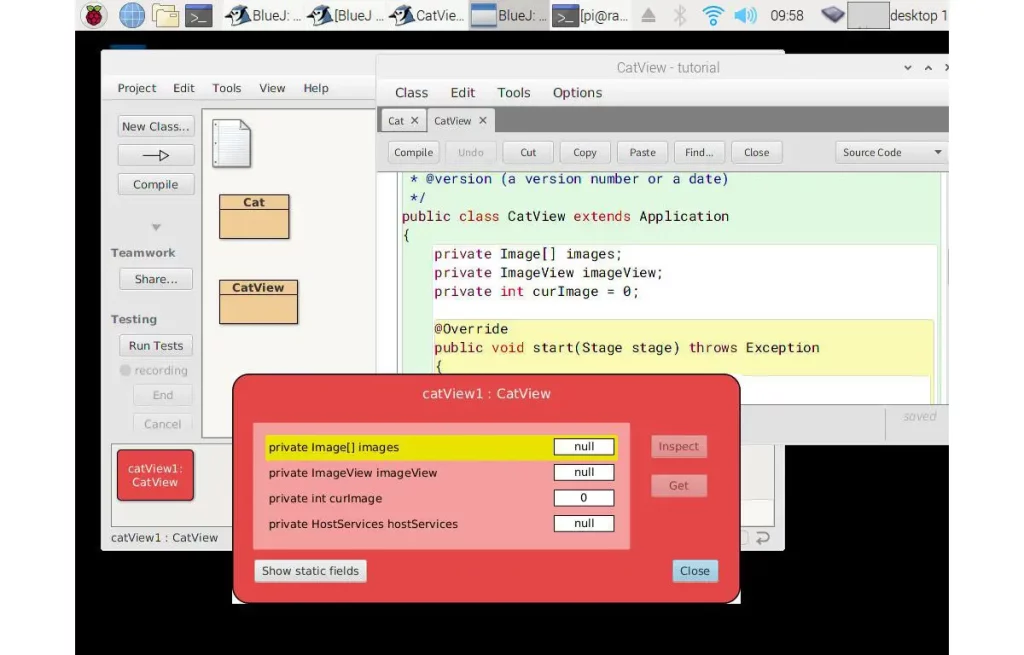
Task: Select the CatView class box
Action: point(259,302)
